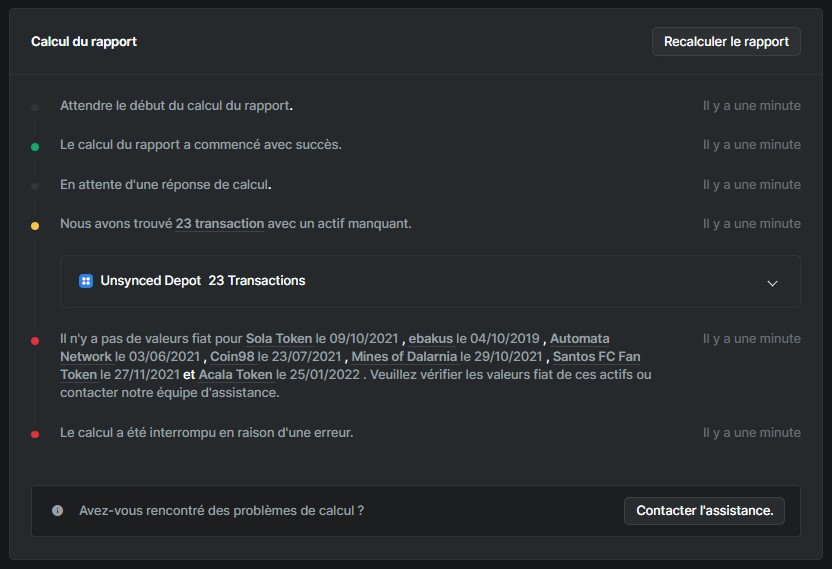
Task: Open the Acala Token link
Action: 238,375
